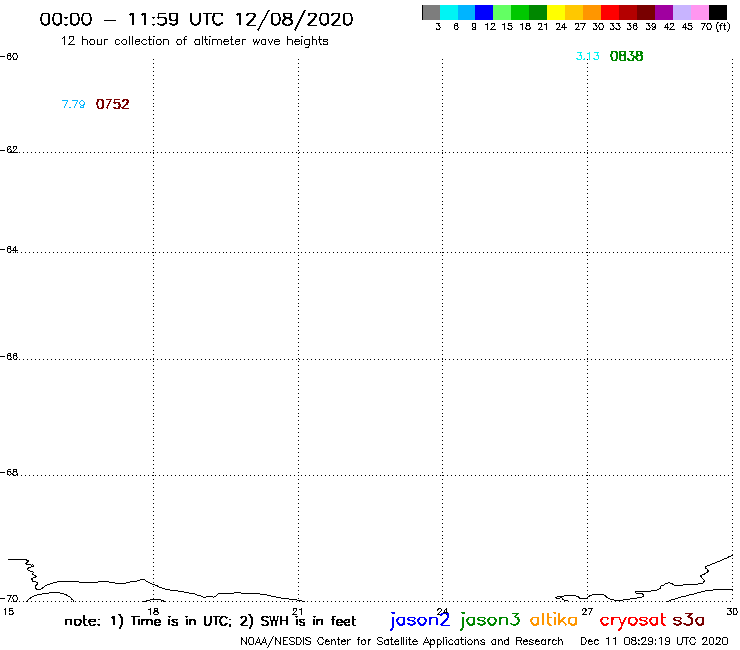
Task: Pick the bright red swatch between 30 and 33
Action: click(x=610, y=12)
